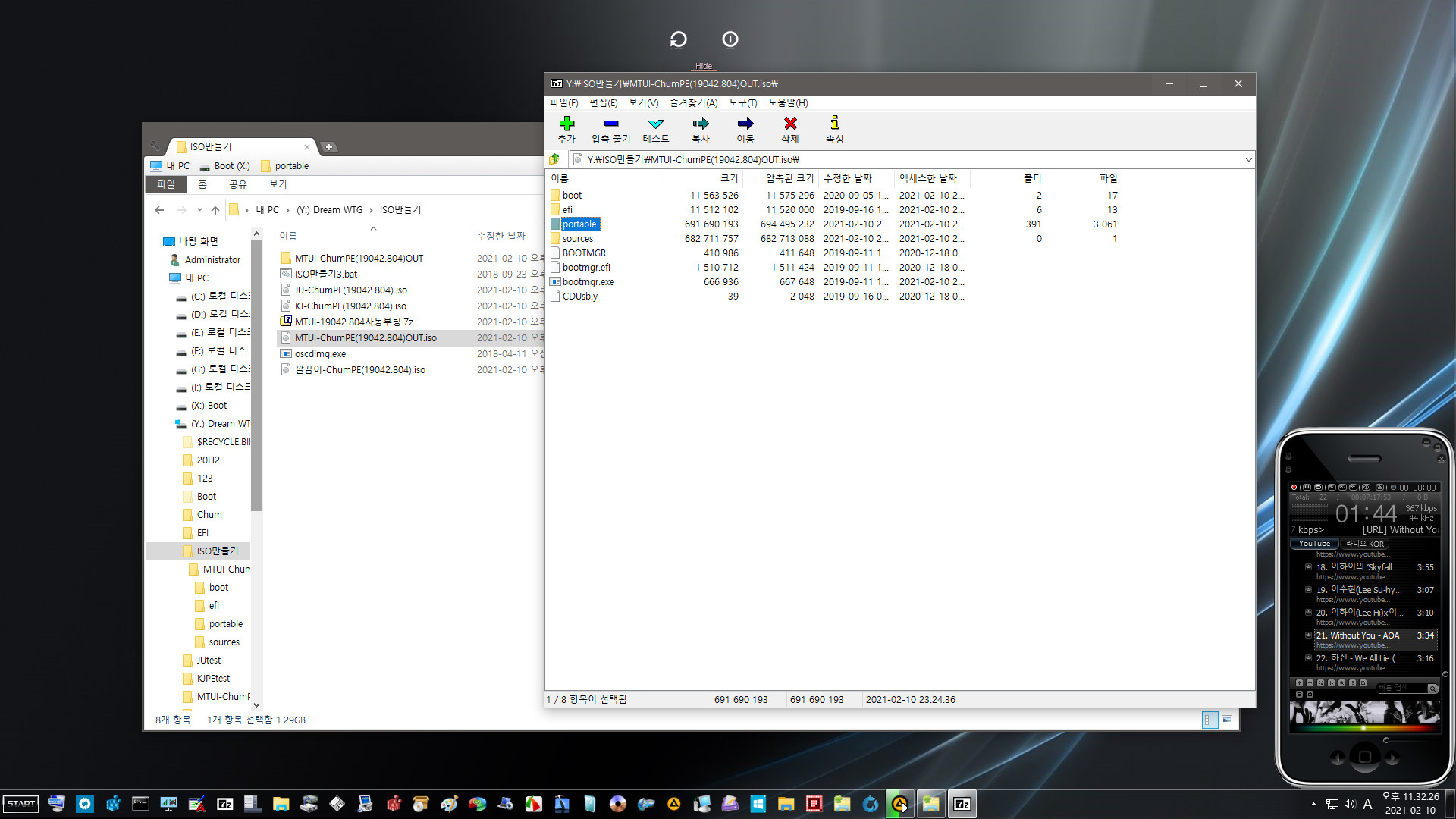The height and width of the screenshot is (819, 1456).
Task: Click the 7-Zip up-one-level folder icon
Action: click(554, 159)
